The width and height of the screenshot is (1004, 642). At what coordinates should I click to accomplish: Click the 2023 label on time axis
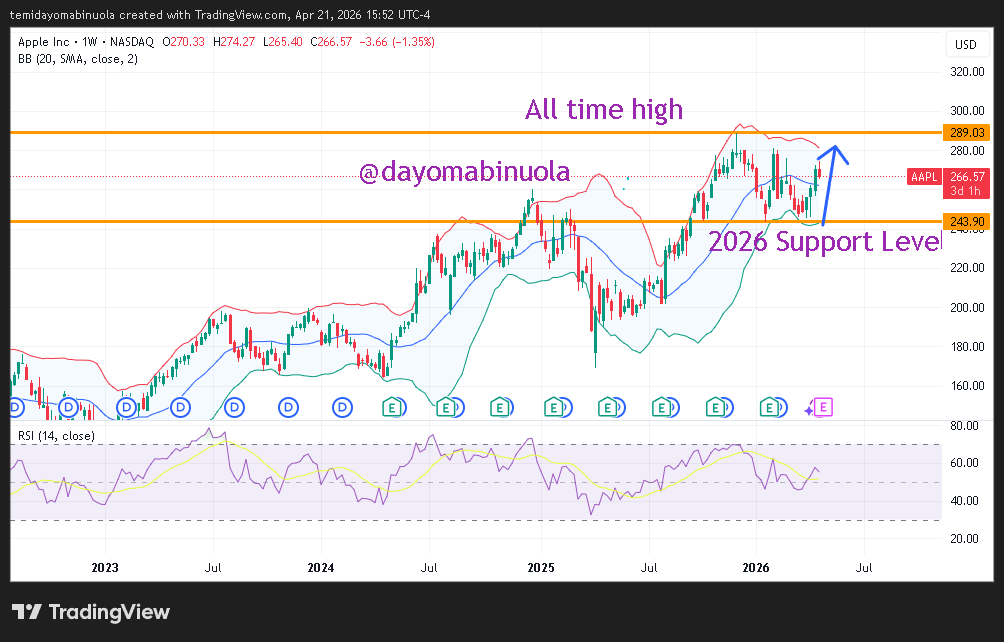(x=105, y=568)
